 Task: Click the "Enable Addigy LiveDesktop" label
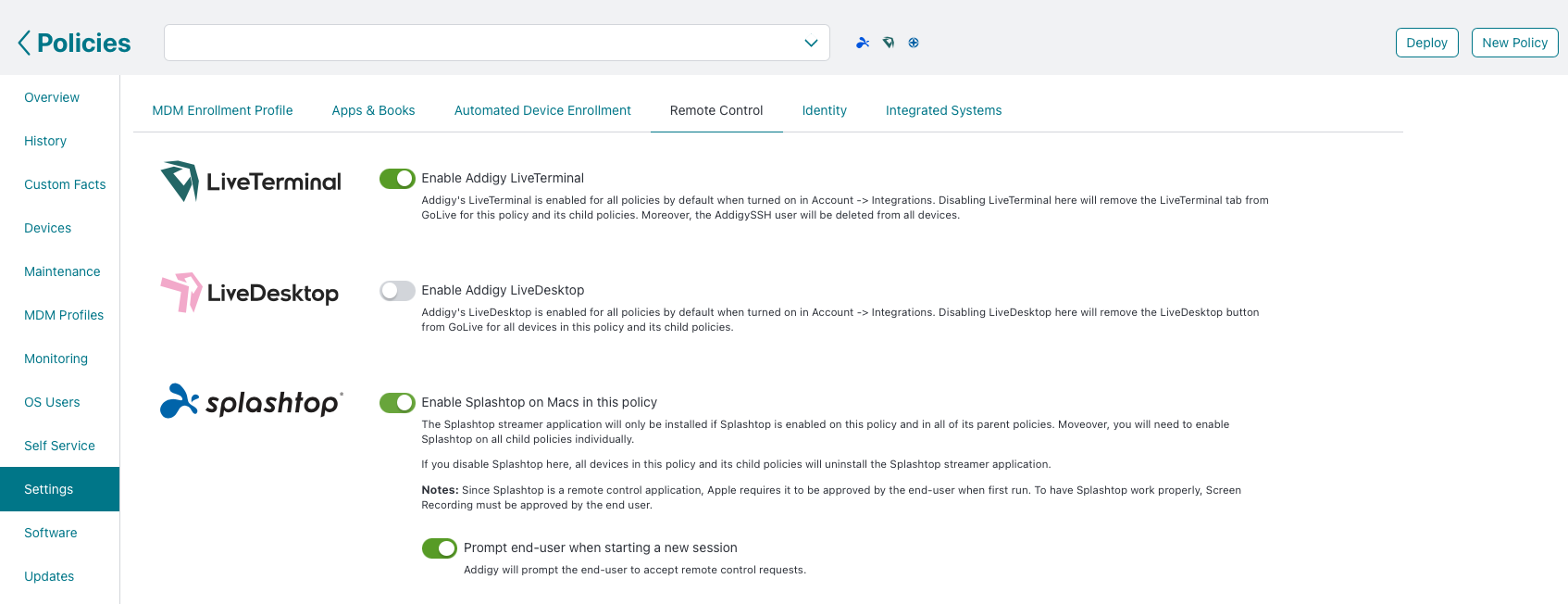(x=503, y=290)
